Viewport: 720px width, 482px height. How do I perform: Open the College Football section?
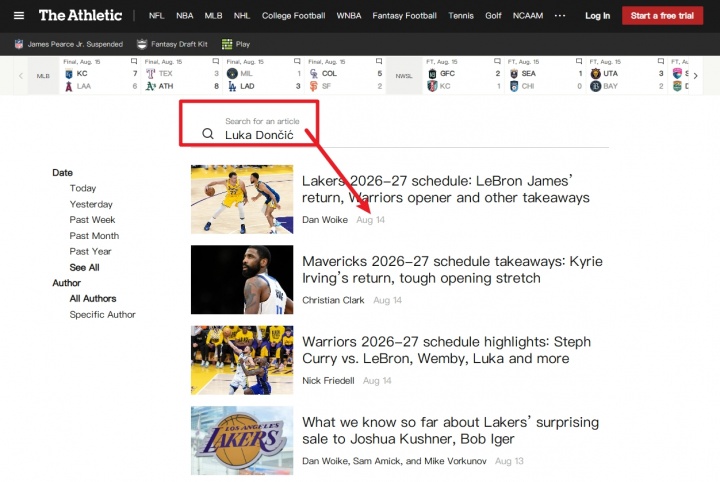coord(293,16)
